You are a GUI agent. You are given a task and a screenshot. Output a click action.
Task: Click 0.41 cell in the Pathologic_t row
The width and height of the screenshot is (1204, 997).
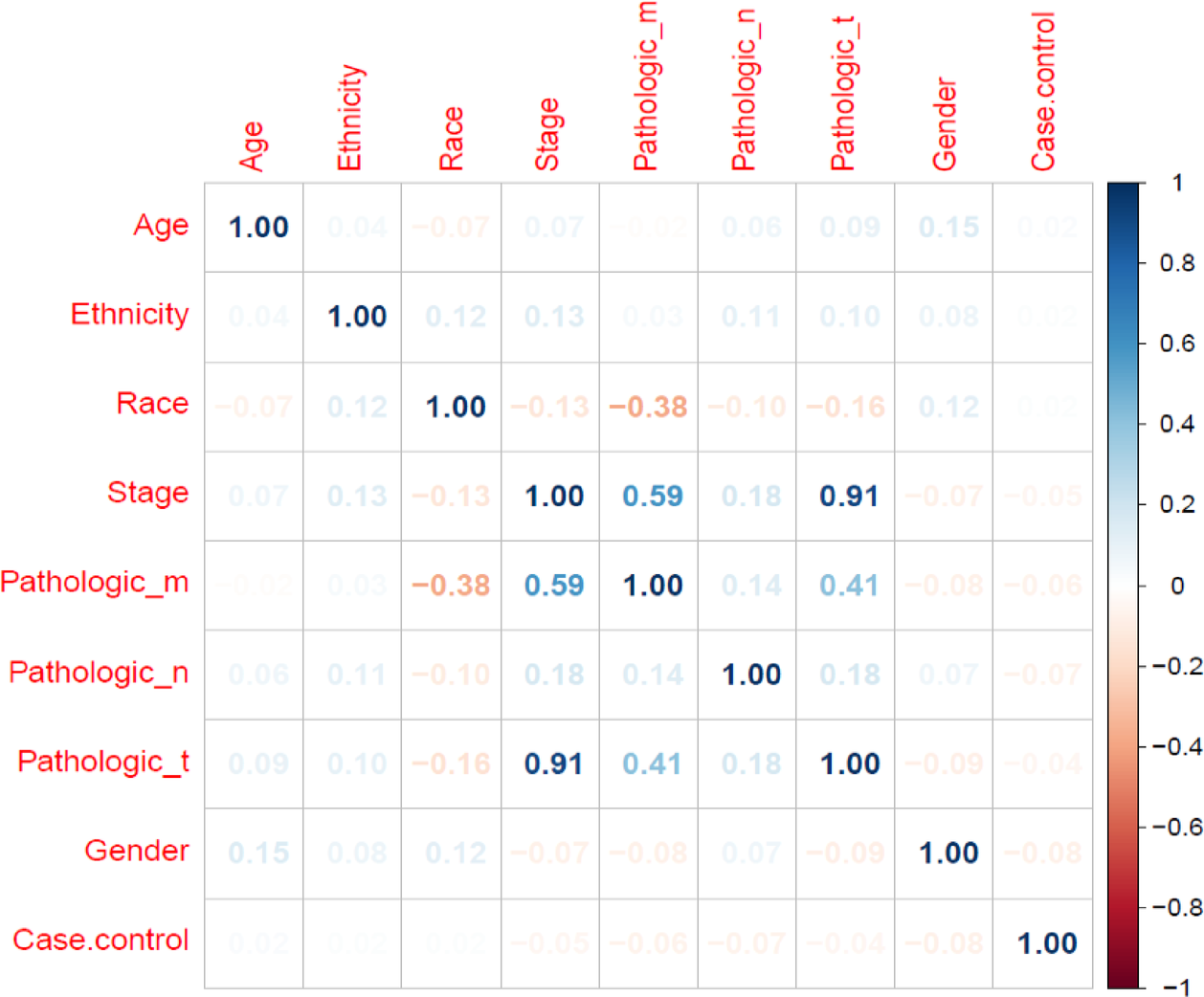tap(652, 764)
